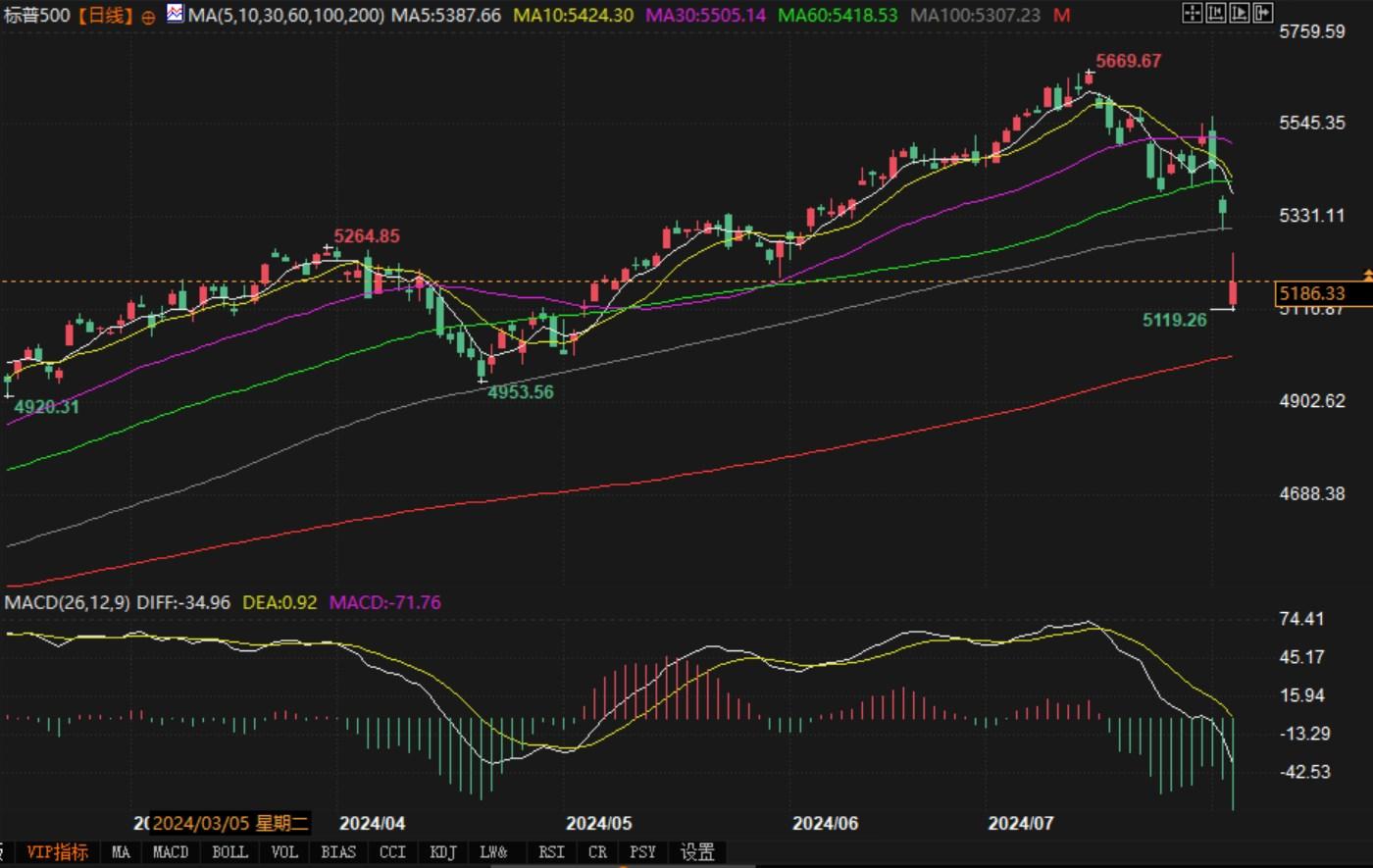Click the crosshair cursor icon at top right

coord(1192,13)
